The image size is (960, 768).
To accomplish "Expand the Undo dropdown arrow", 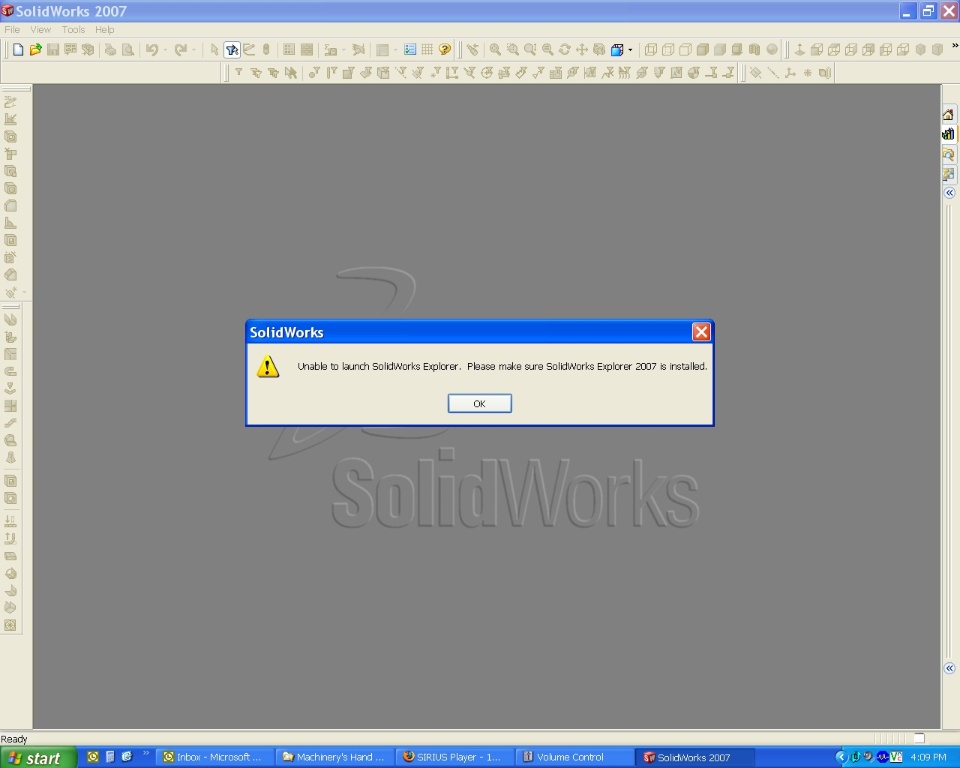I will (x=165, y=50).
